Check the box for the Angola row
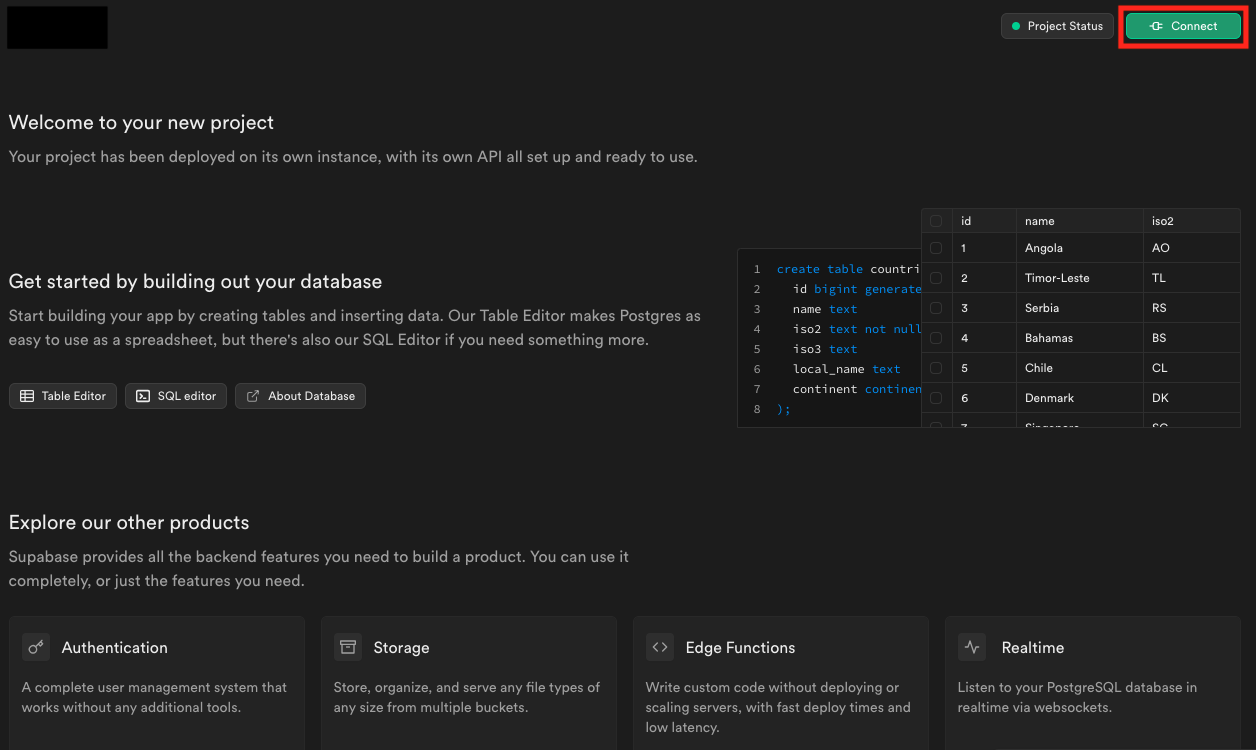This screenshot has height=750, width=1256. [936, 248]
